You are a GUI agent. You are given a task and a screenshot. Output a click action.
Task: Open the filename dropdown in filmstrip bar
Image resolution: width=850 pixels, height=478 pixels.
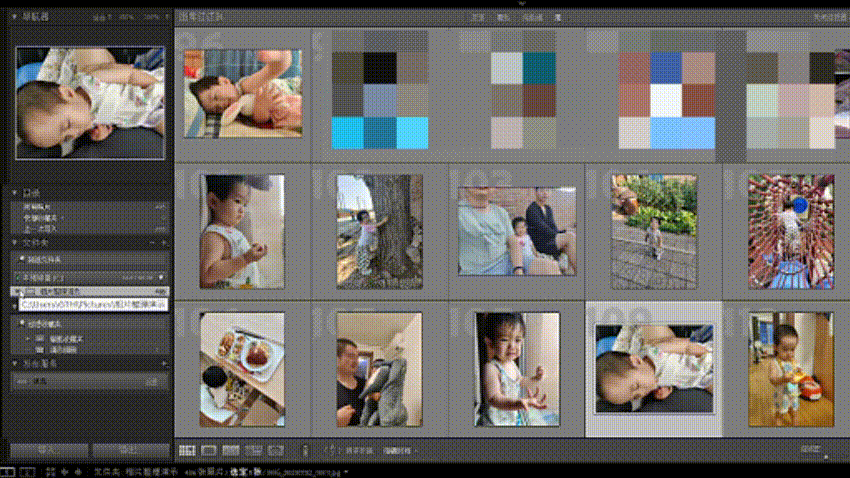click(x=346, y=473)
